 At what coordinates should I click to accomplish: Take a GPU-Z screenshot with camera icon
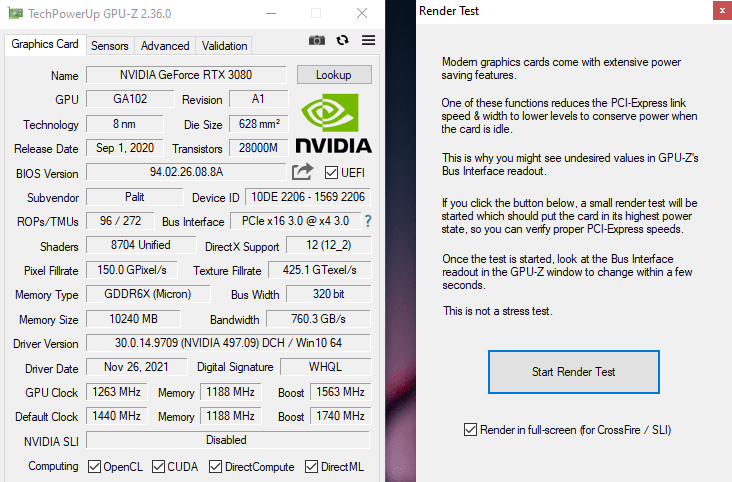[317, 41]
